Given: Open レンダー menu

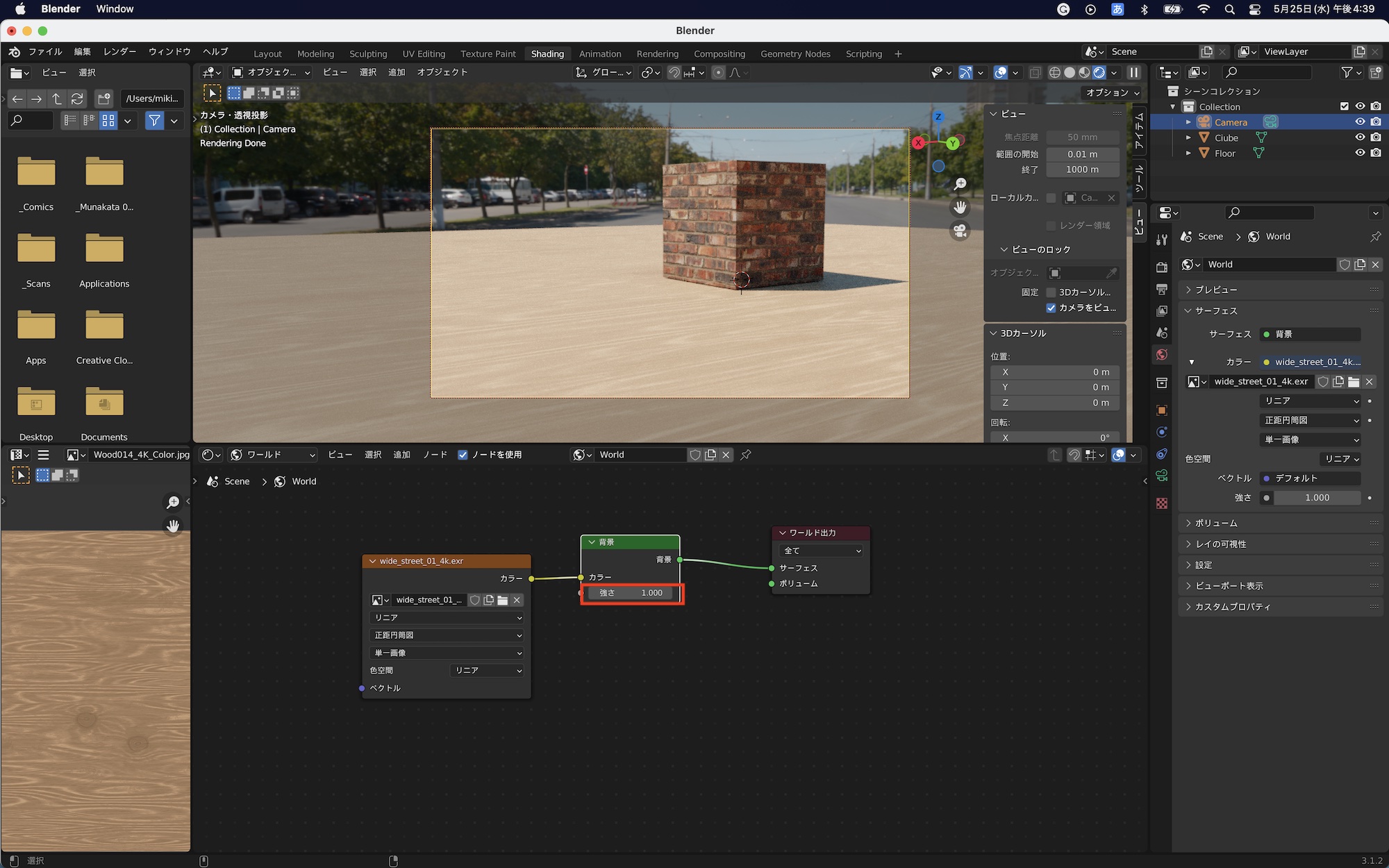Looking at the screenshot, I should click(x=119, y=52).
